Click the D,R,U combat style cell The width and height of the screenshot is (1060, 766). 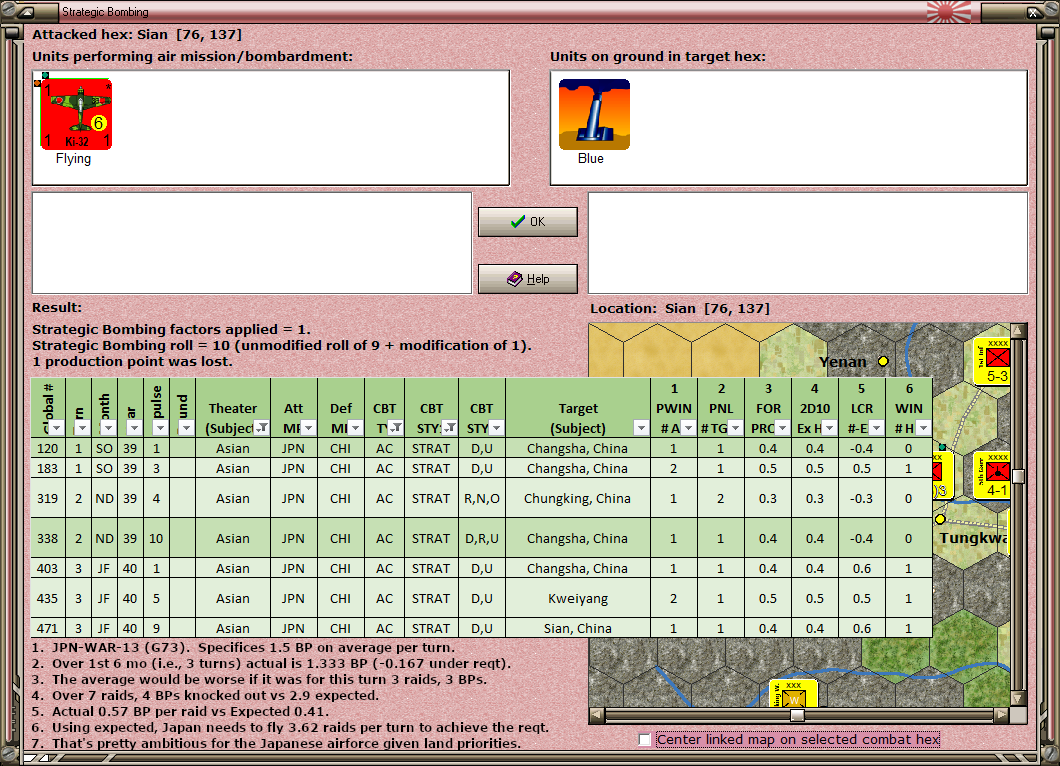(481, 538)
